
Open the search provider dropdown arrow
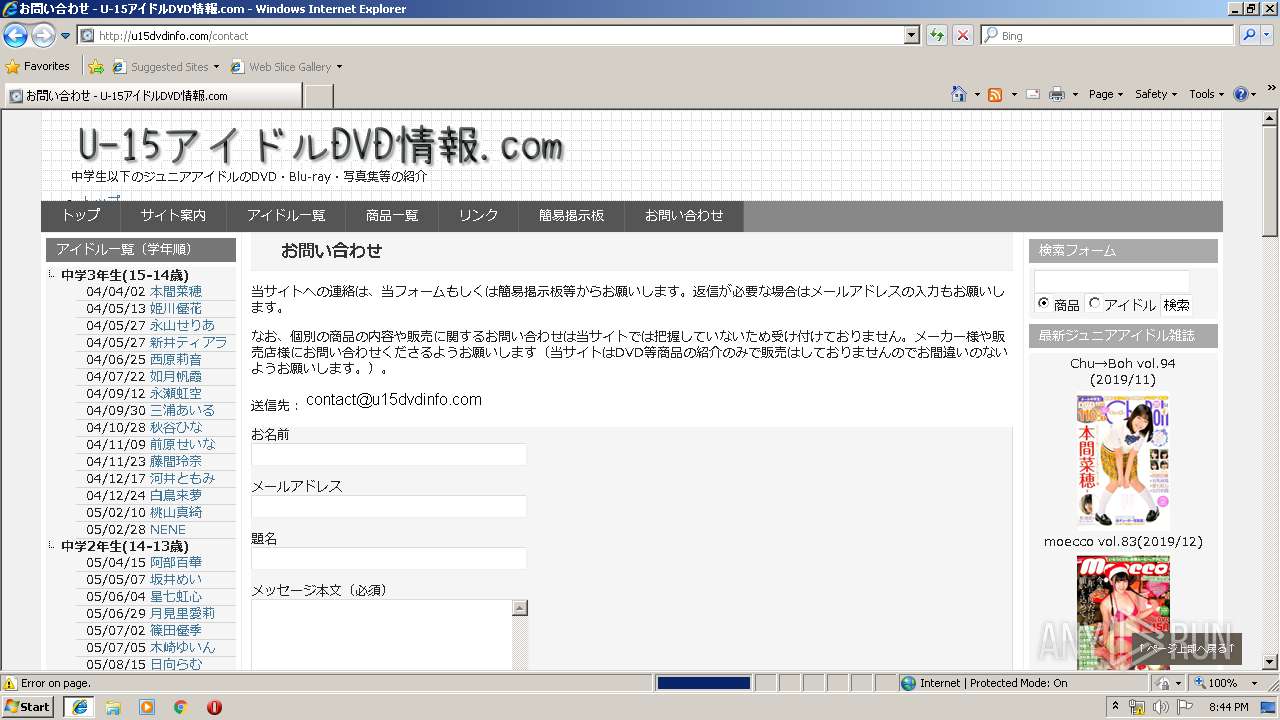click(x=1267, y=36)
